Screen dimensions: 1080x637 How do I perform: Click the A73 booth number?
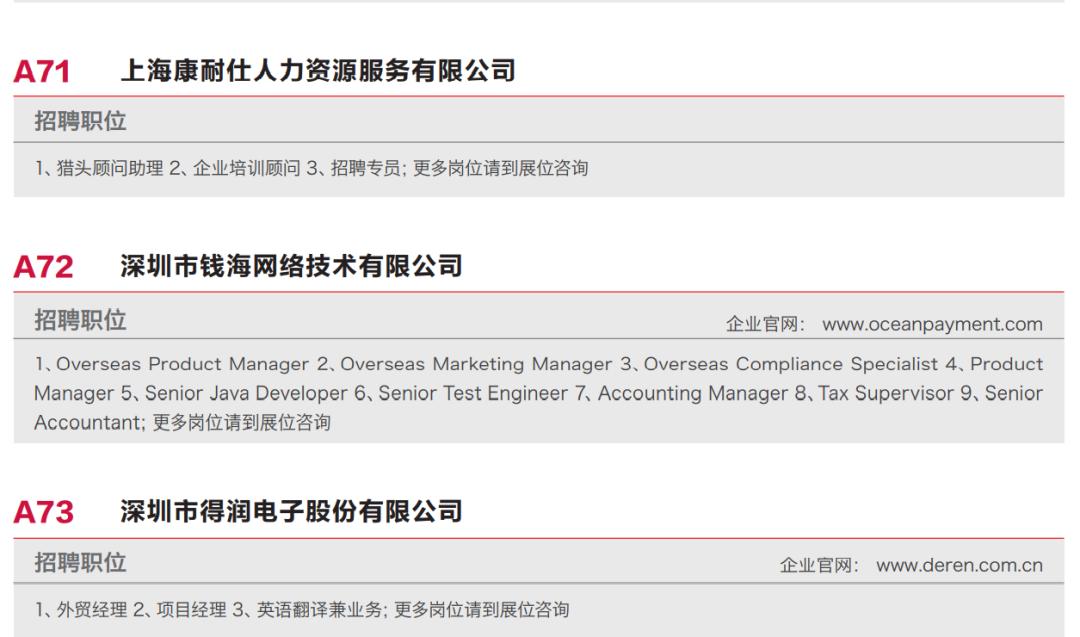coord(43,513)
